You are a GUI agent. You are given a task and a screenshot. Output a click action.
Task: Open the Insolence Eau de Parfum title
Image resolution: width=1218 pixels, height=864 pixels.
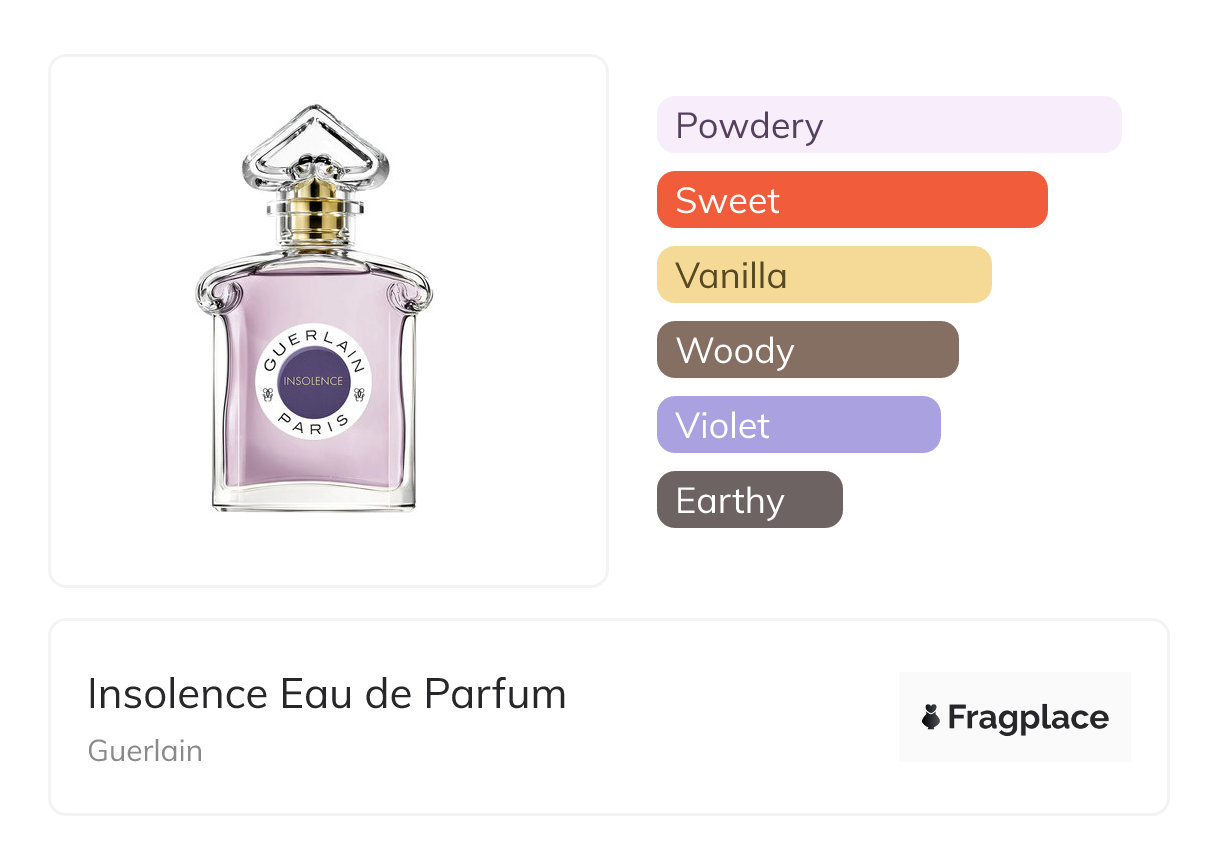point(327,694)
